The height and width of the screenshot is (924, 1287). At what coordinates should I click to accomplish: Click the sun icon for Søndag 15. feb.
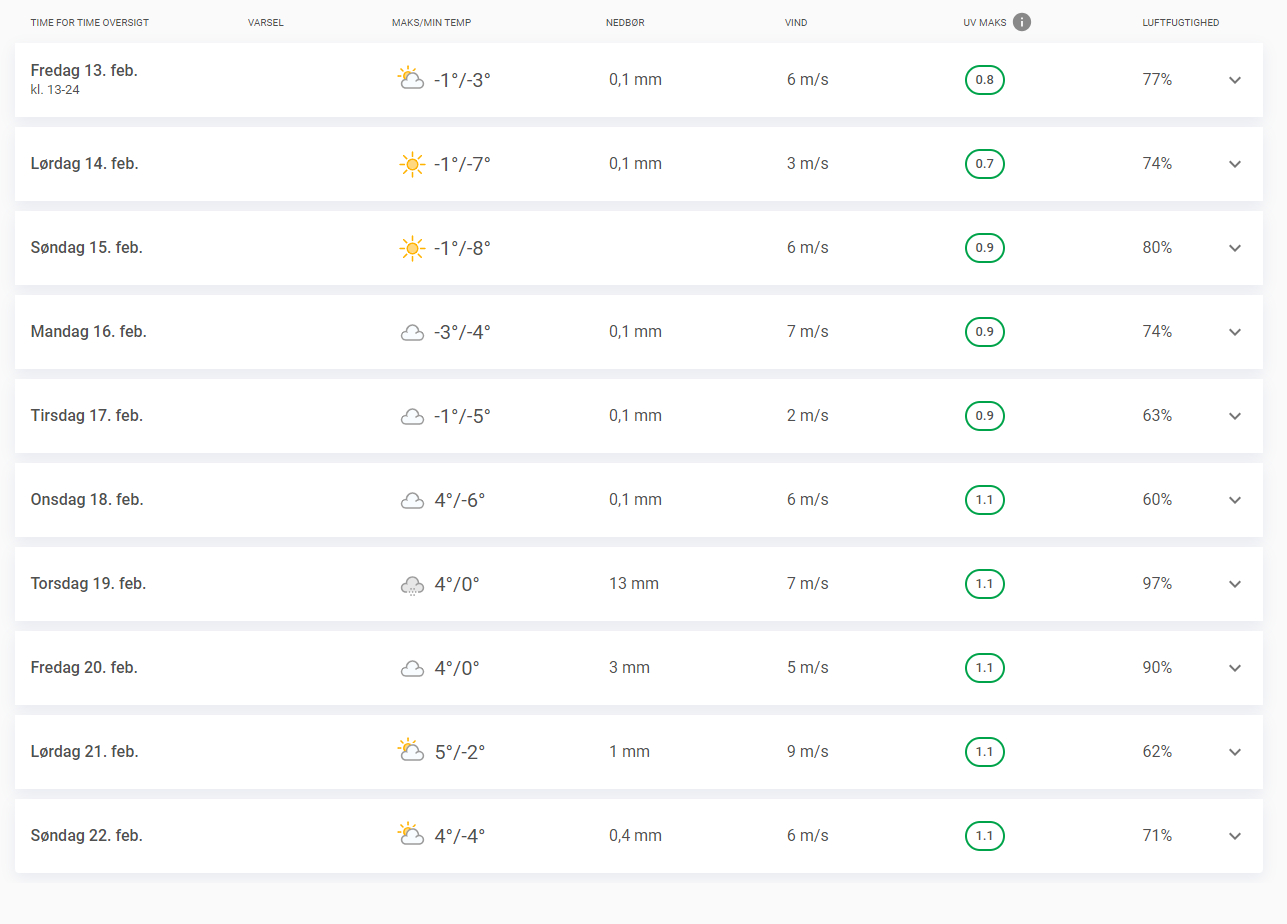coord(411,248)
